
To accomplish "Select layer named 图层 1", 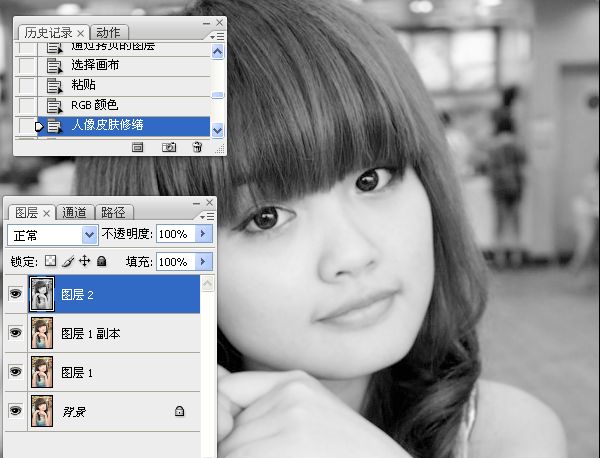I will (x=114, y=372).
